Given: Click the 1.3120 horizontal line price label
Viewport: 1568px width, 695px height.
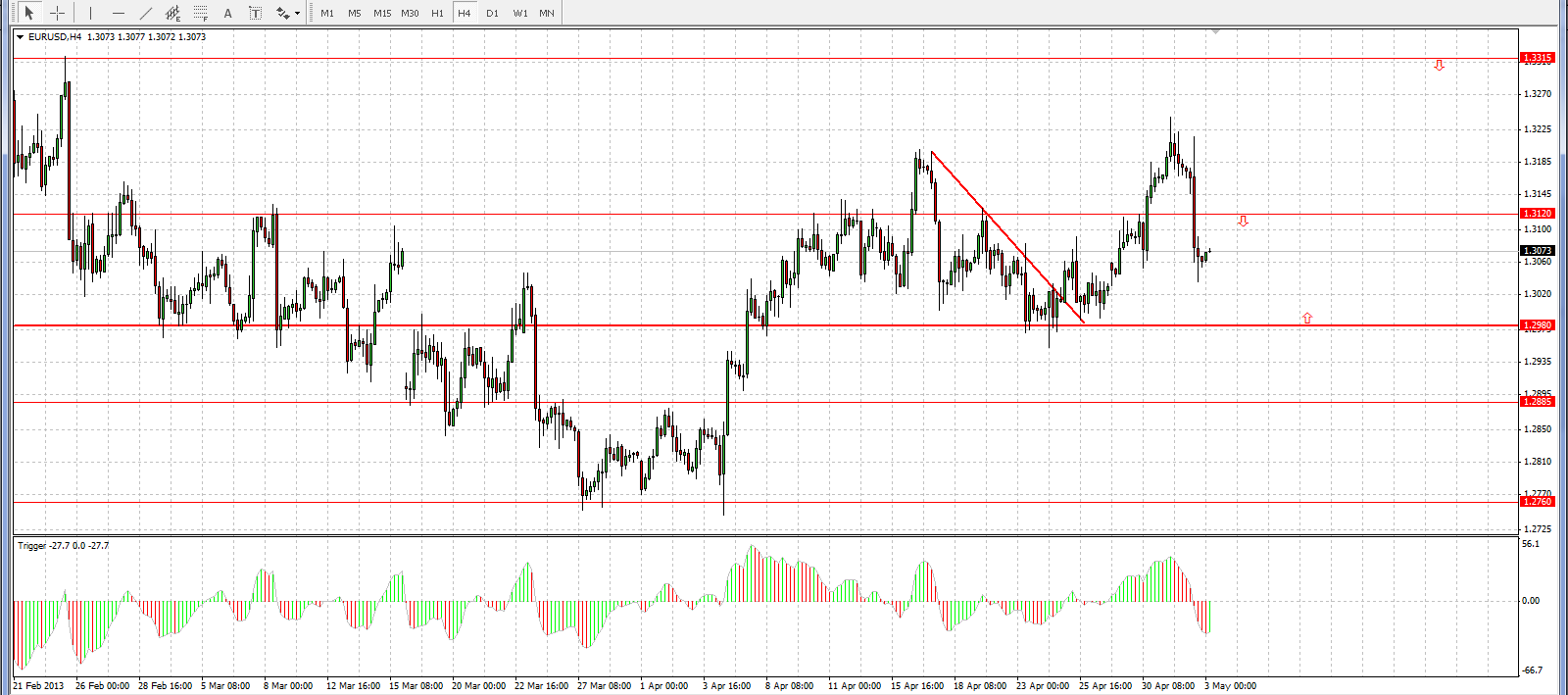Looking at the screenshot, I should [x=1537, y=214].
